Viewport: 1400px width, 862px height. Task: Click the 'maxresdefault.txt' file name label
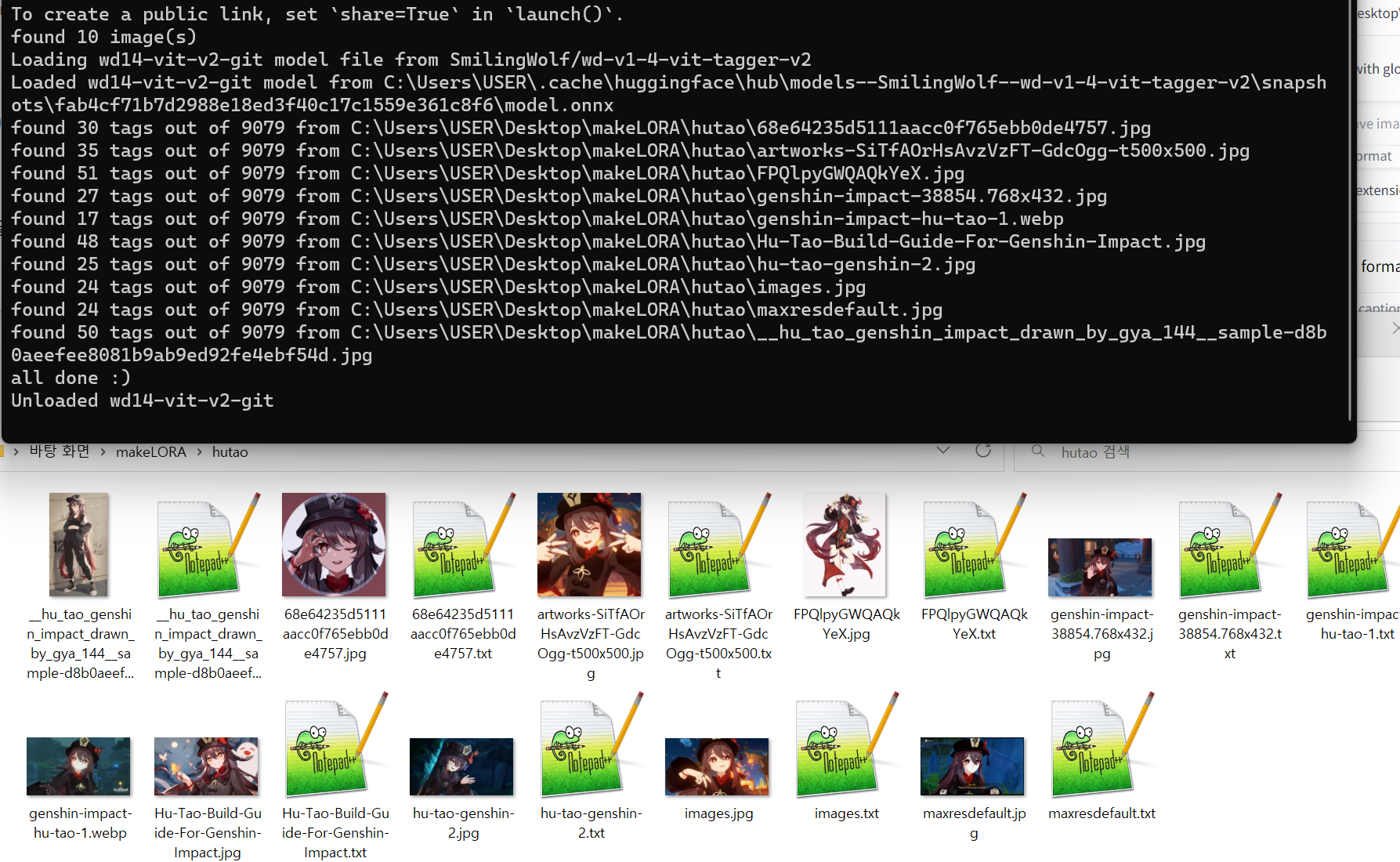1102,813
